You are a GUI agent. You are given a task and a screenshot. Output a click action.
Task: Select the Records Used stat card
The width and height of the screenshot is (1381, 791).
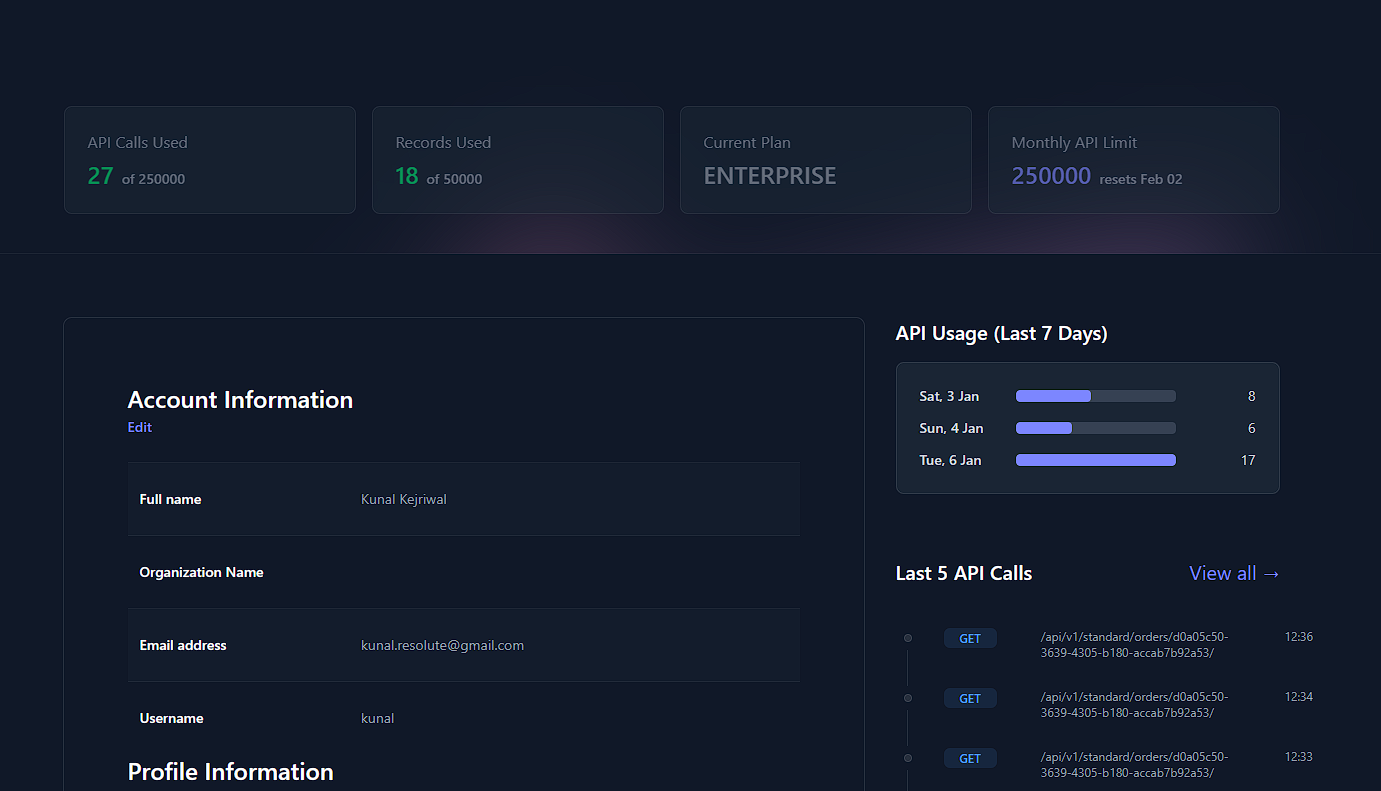point(518,160)
